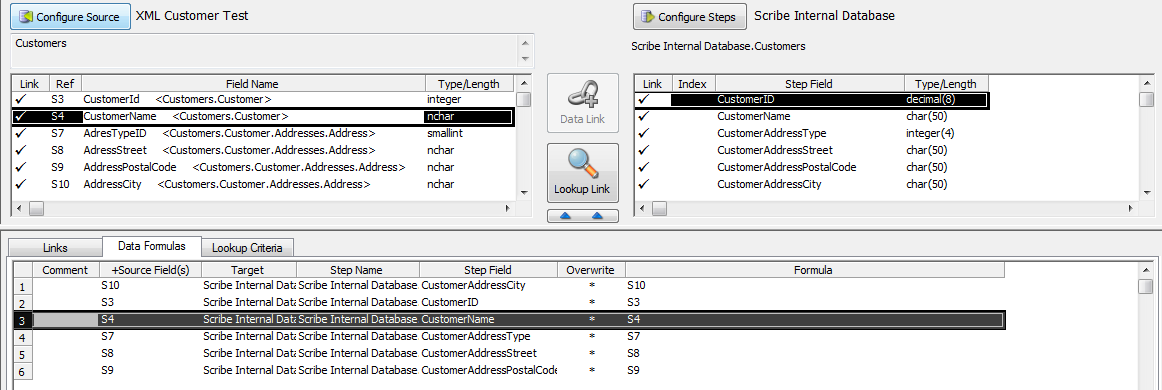This screenshot has width=1162, height=390.
Task: Click the Customers box scroll down arrow
Action: (x=525, y=59)
